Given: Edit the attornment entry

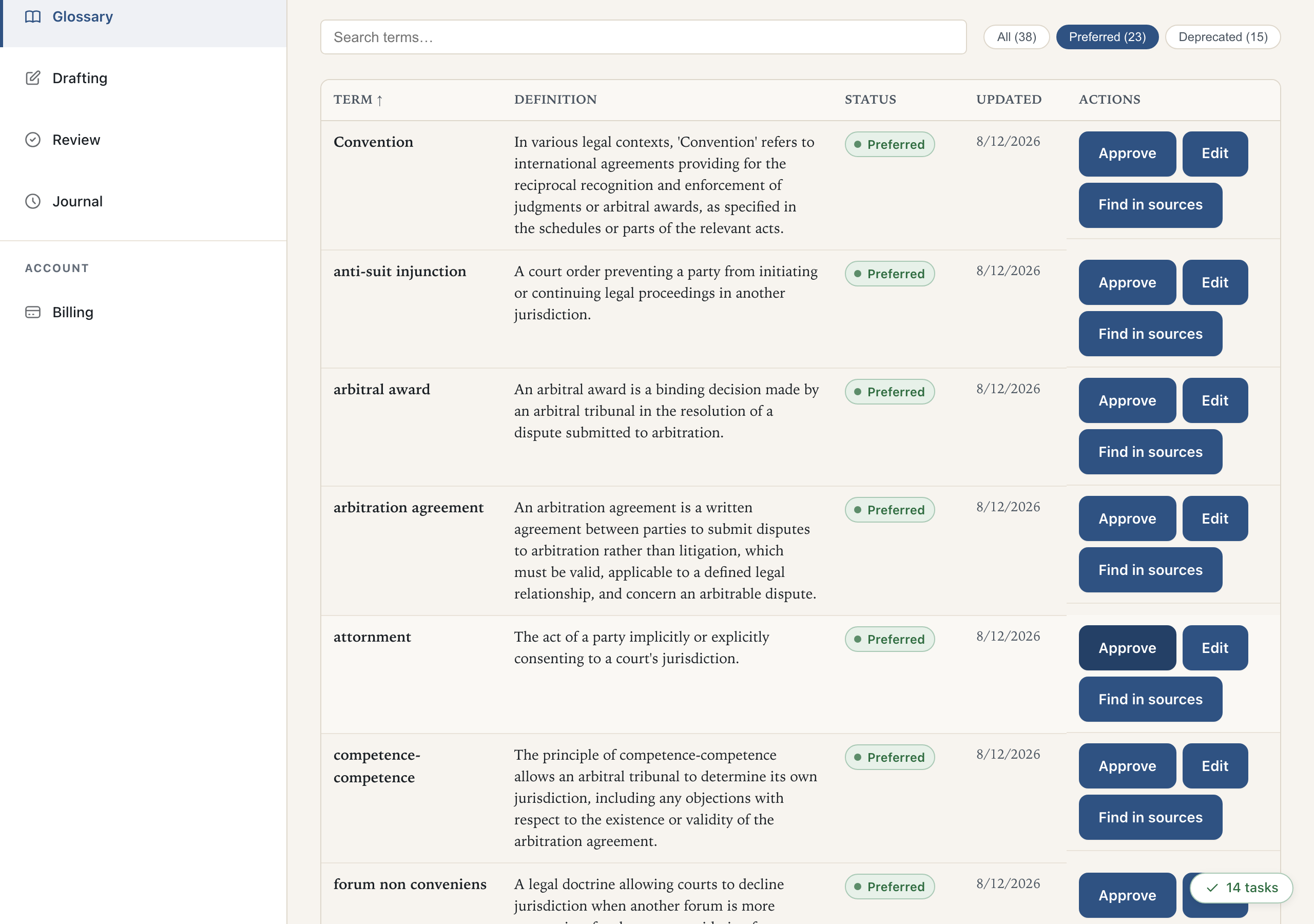Looking at the screenshot, I should pos(1214,648).
